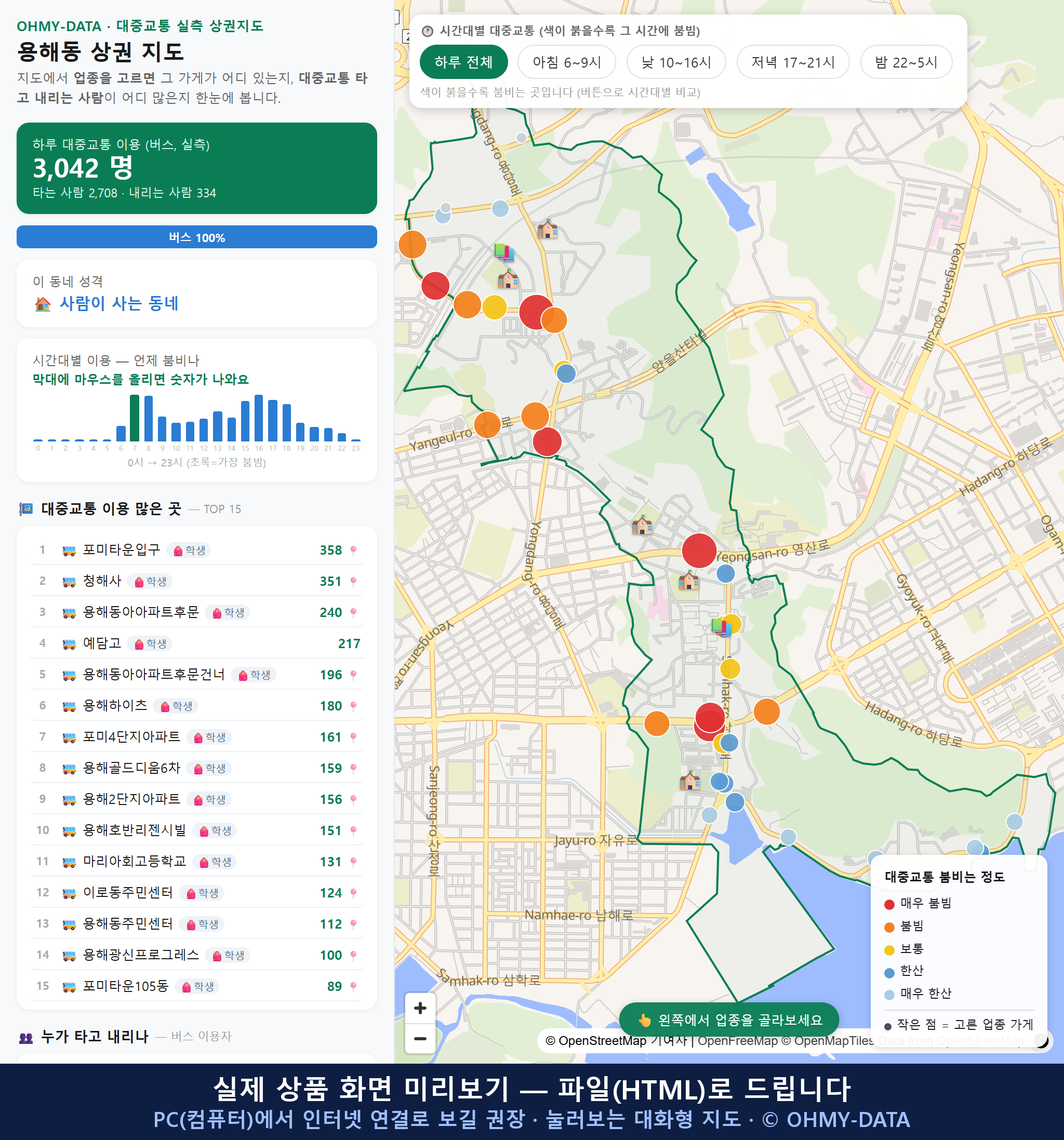
Task: Click the bus icon in 청해사 row
Action: (x=69, y=582)
